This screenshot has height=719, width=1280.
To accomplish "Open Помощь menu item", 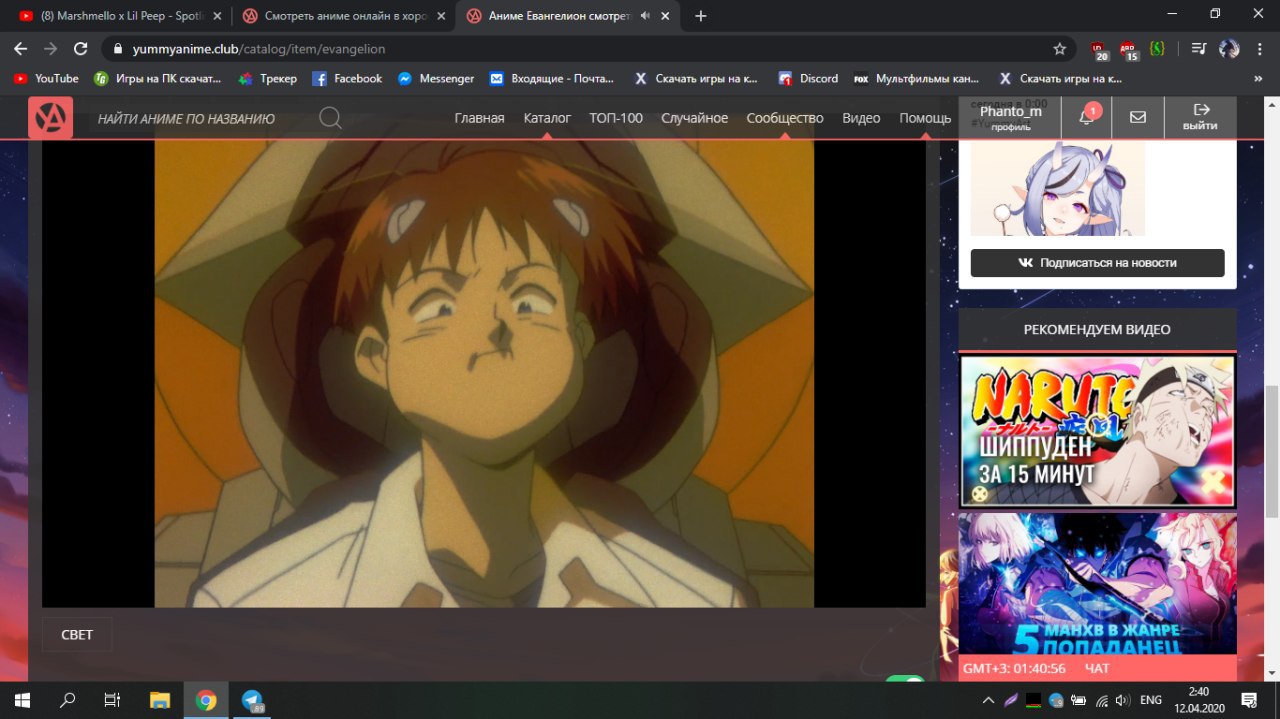I will tap(925, 118).
